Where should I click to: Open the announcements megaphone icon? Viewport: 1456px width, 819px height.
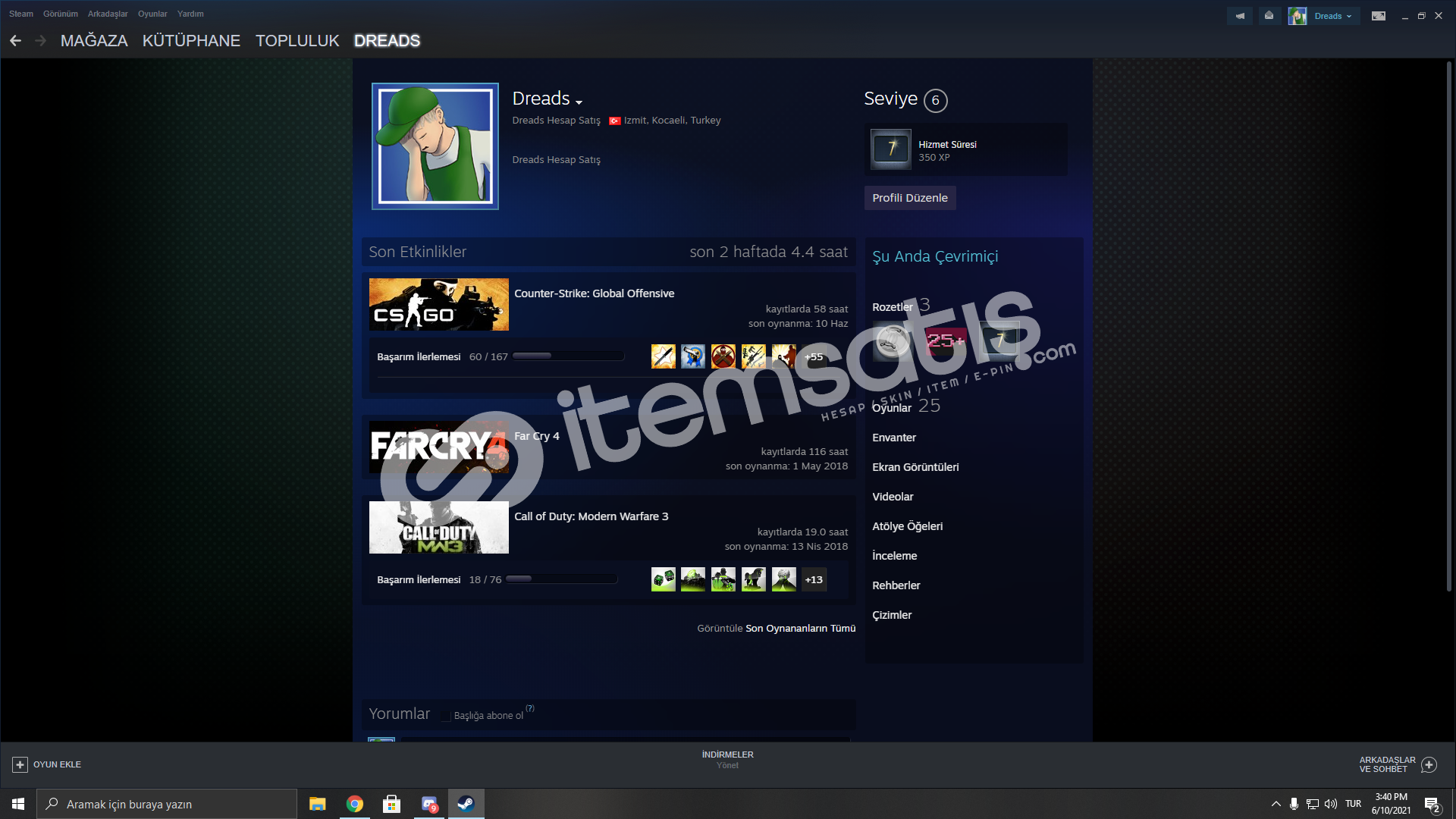pos(1240,16)
